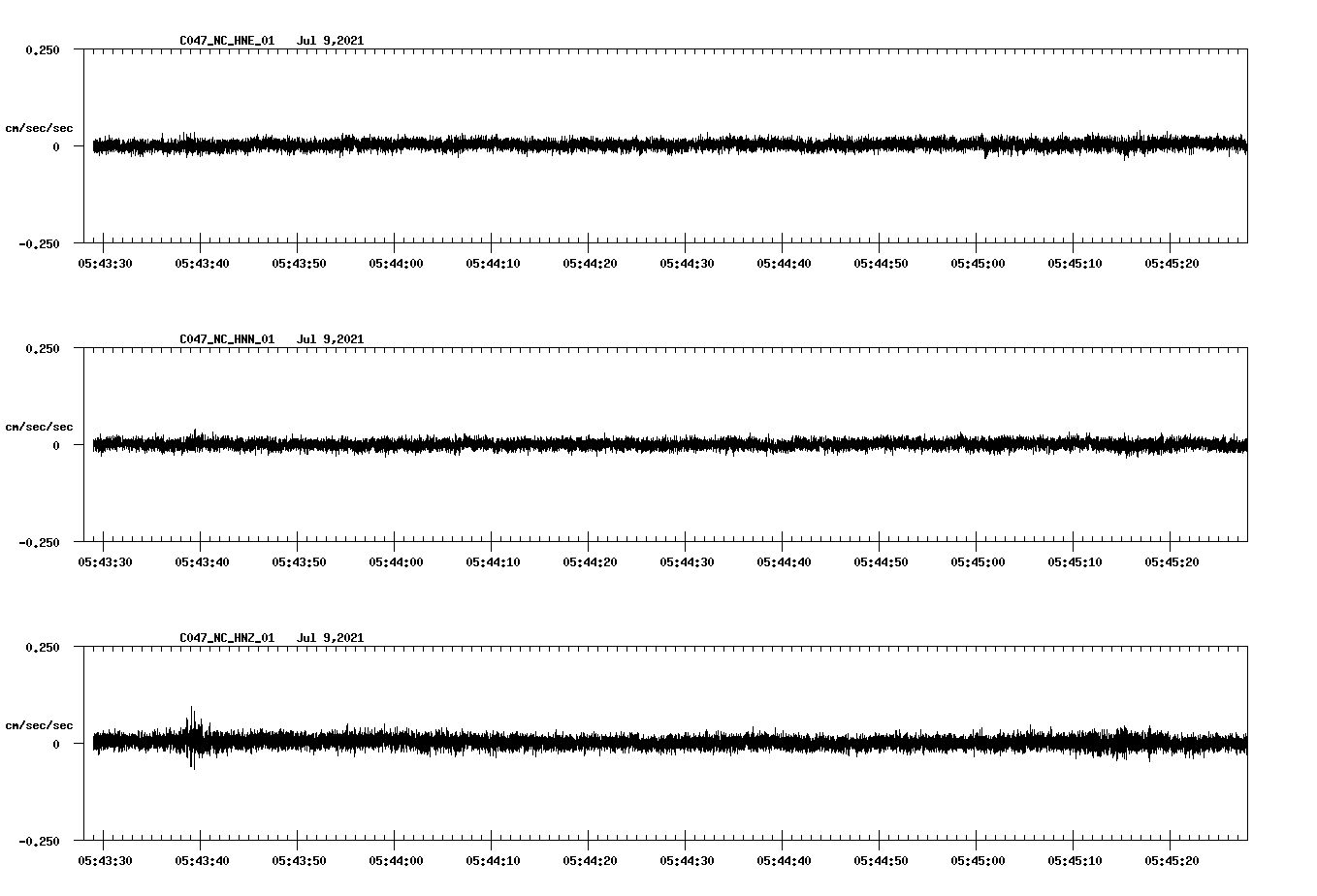
Task: Click the 05:45:10 time label under HNE plot
Action: 1075,264
